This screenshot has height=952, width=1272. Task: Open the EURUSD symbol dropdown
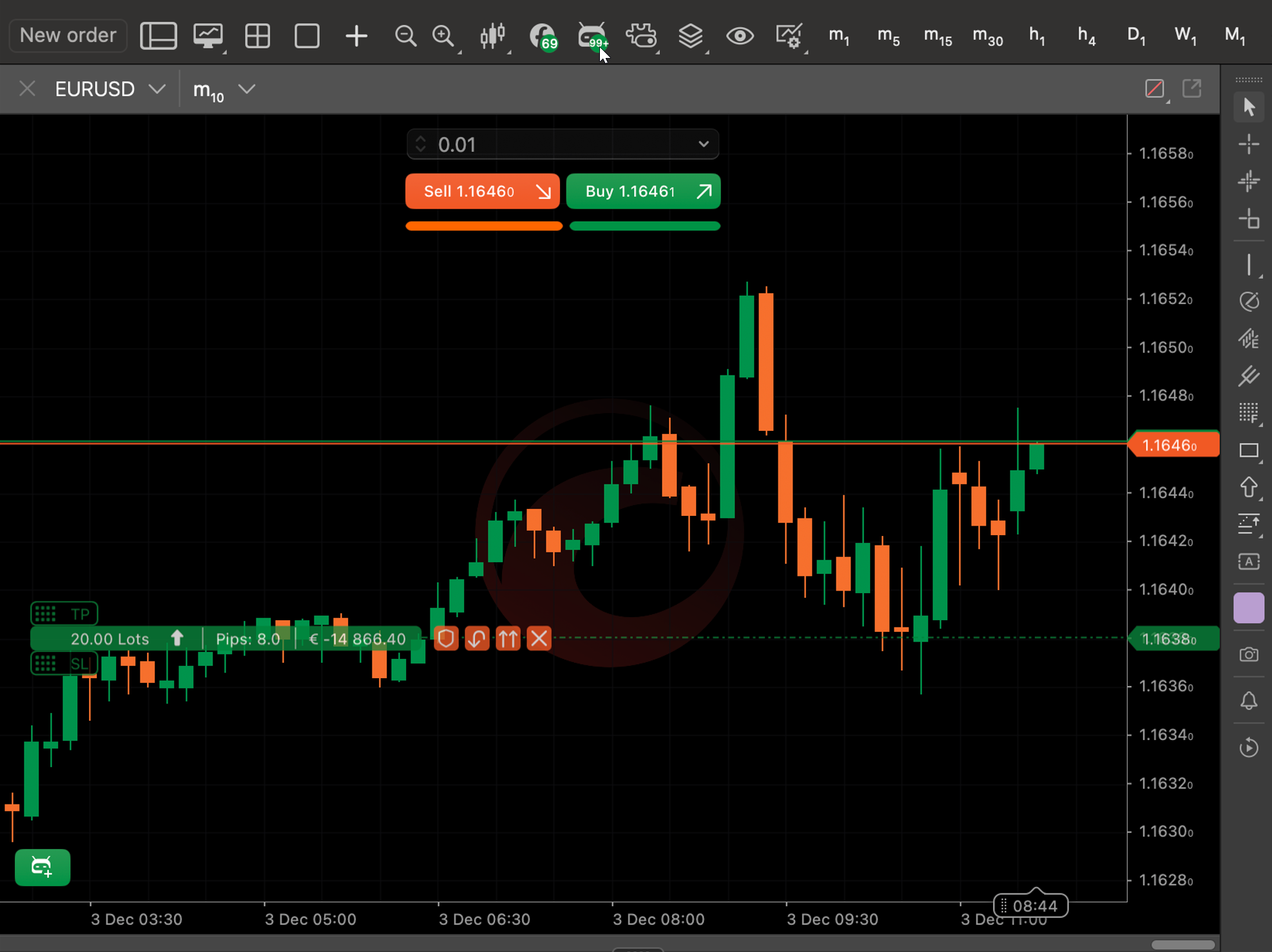[x=158, y=89]
